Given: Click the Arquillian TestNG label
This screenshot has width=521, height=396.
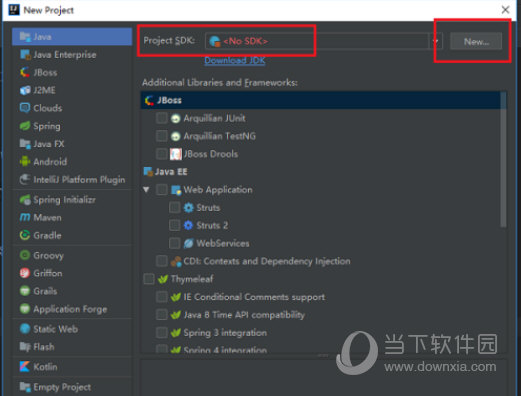Looking at the screenshot, I should 220,136.
